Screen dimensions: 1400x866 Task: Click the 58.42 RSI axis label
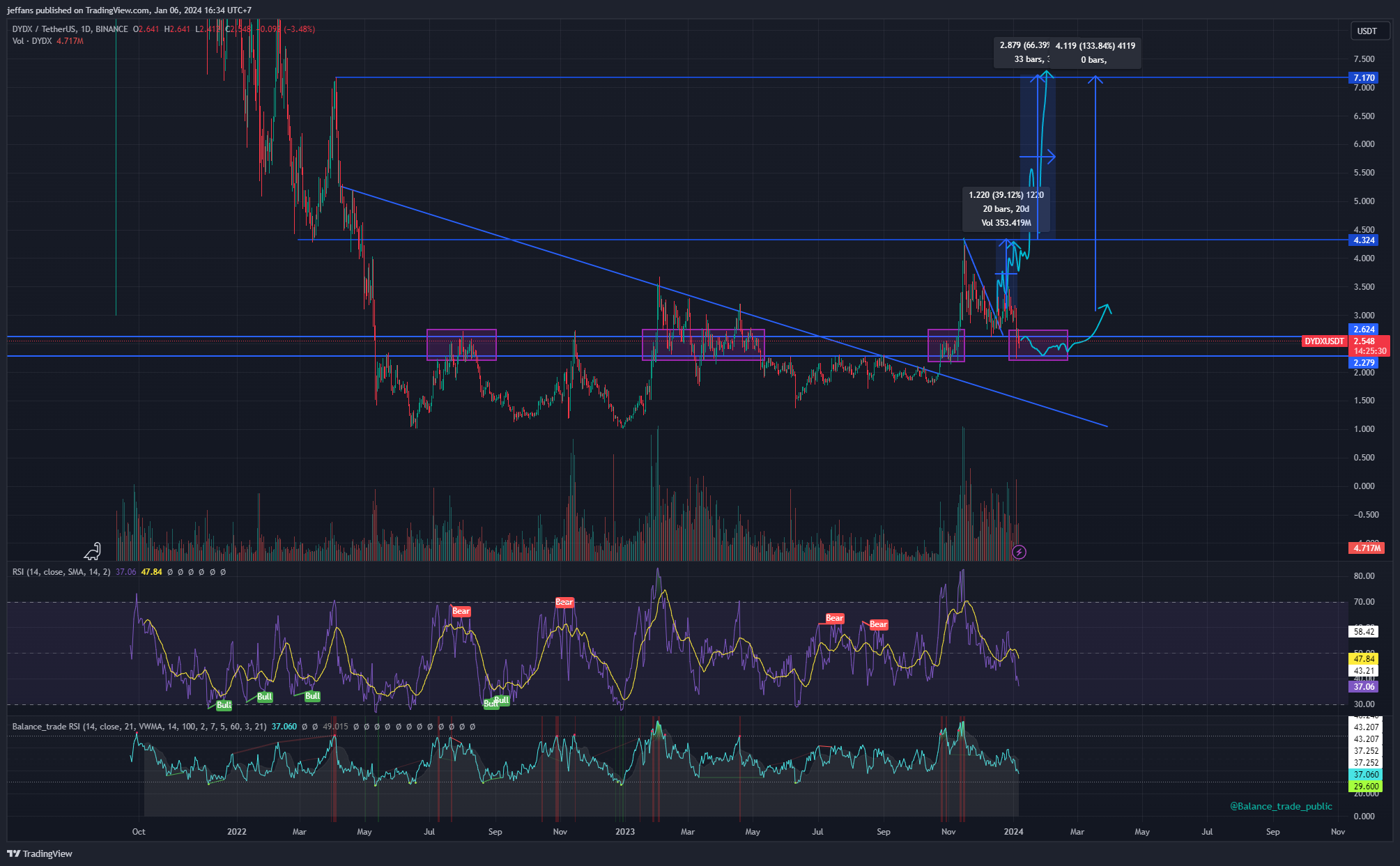(1364, 631)
